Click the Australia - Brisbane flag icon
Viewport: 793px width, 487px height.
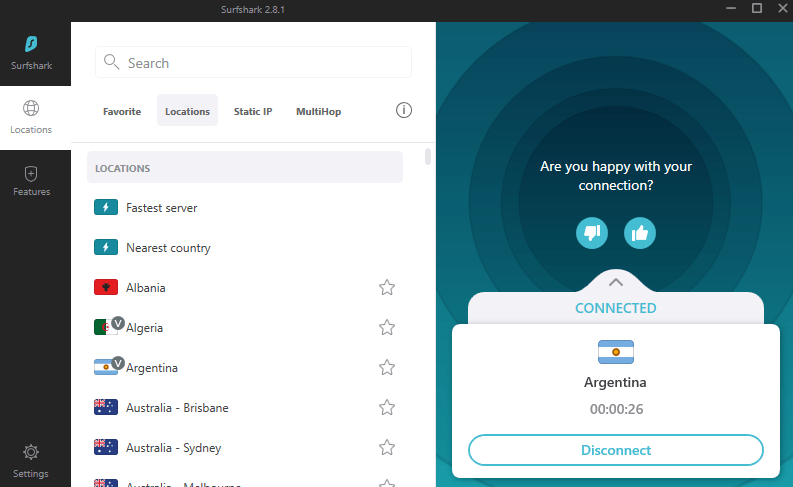pos(106,407)
